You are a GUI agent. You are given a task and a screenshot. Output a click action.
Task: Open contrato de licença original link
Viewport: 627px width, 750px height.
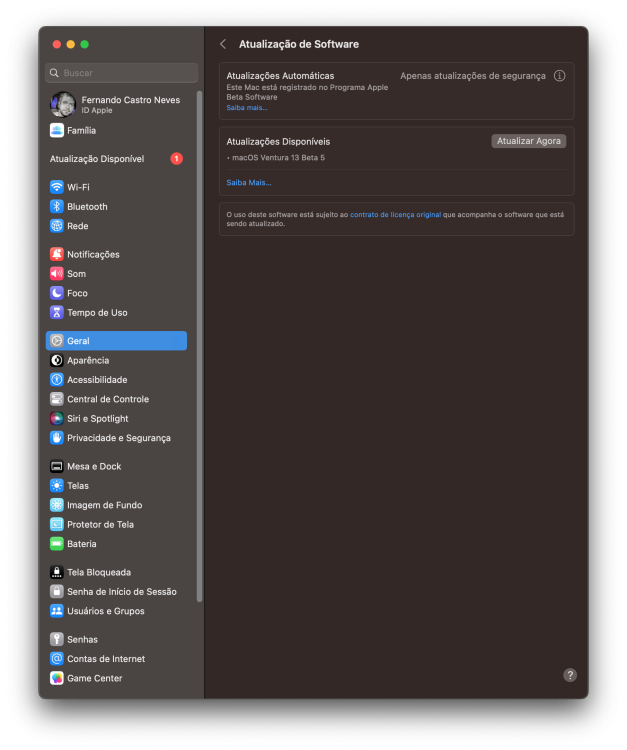(396, 215)
